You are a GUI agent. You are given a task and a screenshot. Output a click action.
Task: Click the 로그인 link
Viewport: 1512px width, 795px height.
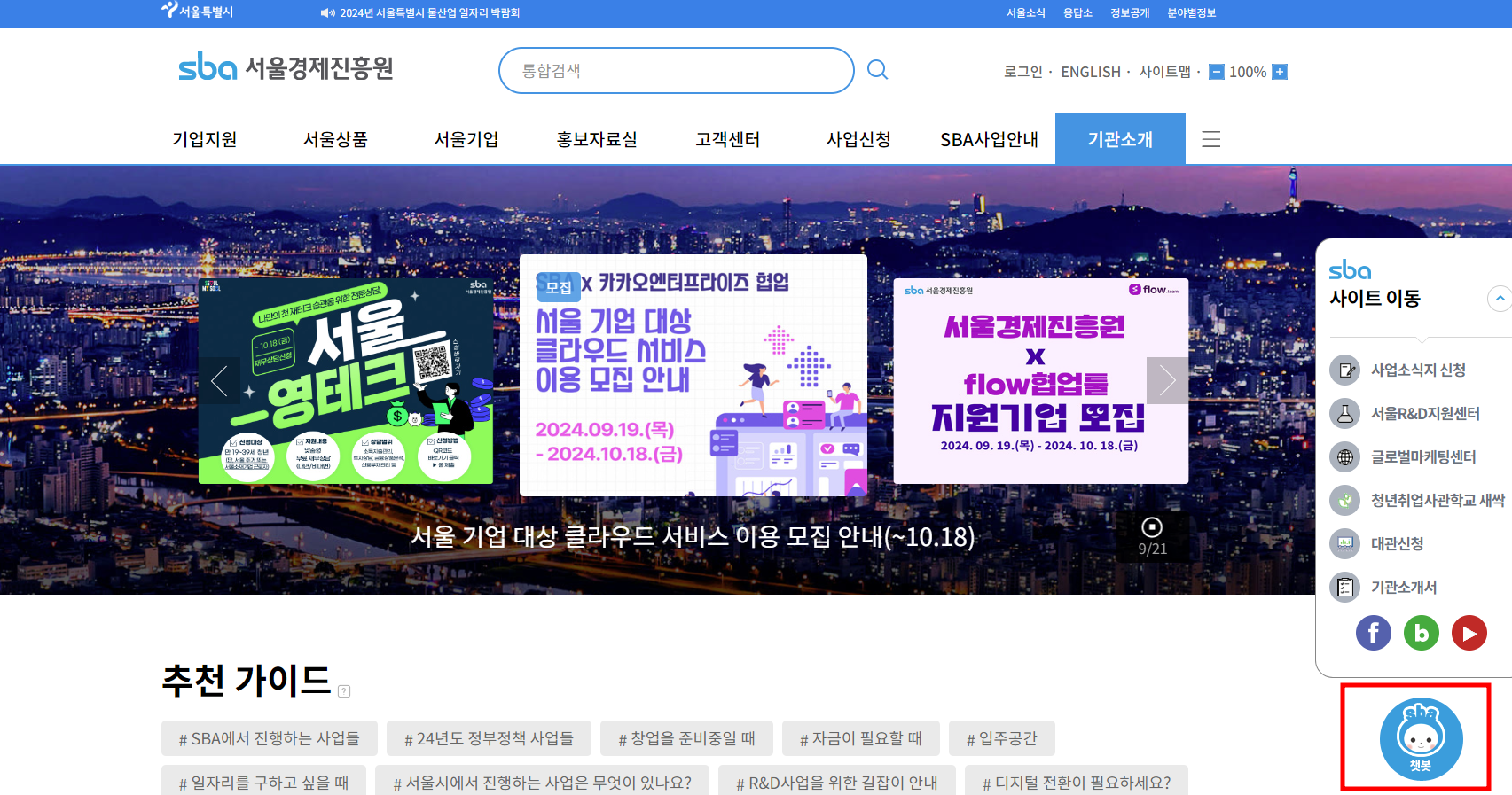point(1023,72)
